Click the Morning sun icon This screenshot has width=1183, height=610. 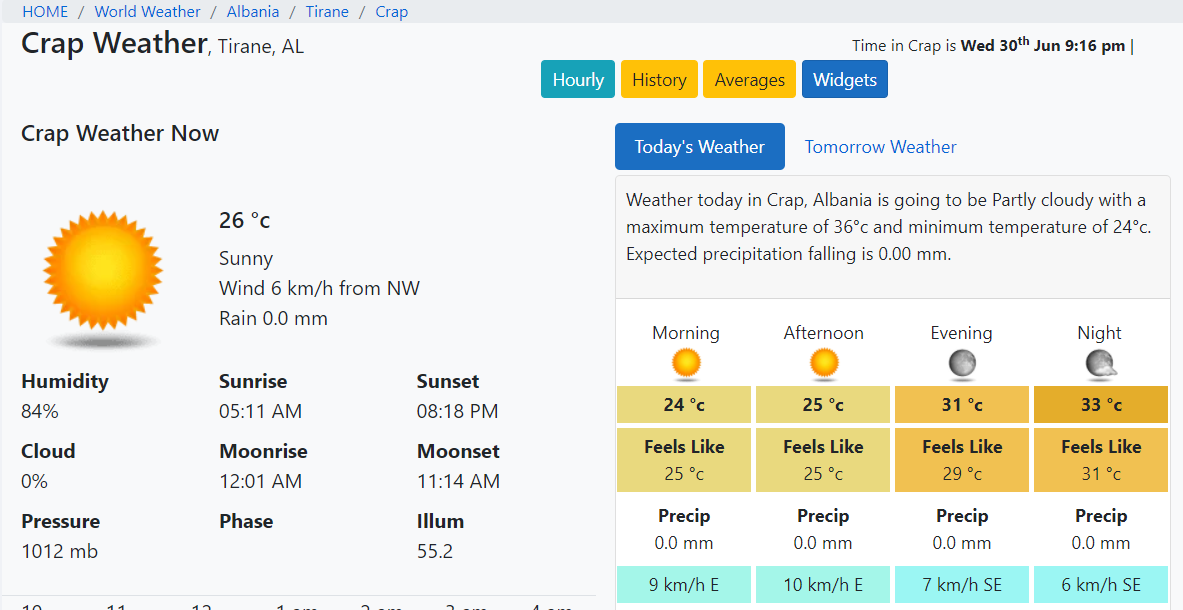(686, 364)
